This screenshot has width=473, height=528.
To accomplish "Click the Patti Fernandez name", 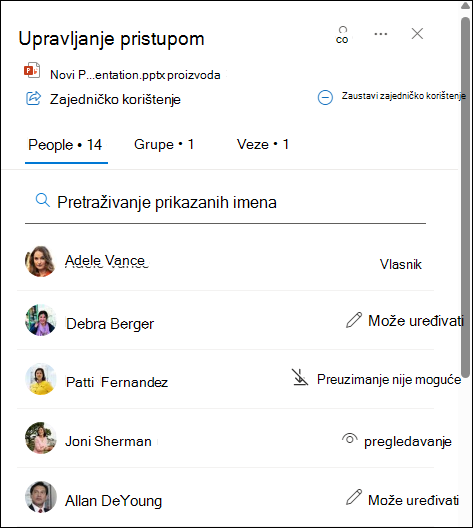I will tap(117, 383).
